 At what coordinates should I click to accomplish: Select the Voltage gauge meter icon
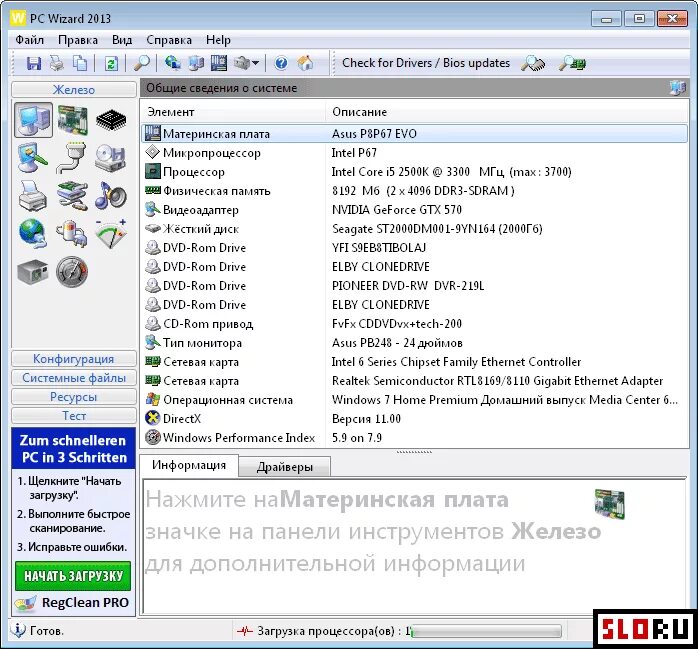[x=111, y=233]
